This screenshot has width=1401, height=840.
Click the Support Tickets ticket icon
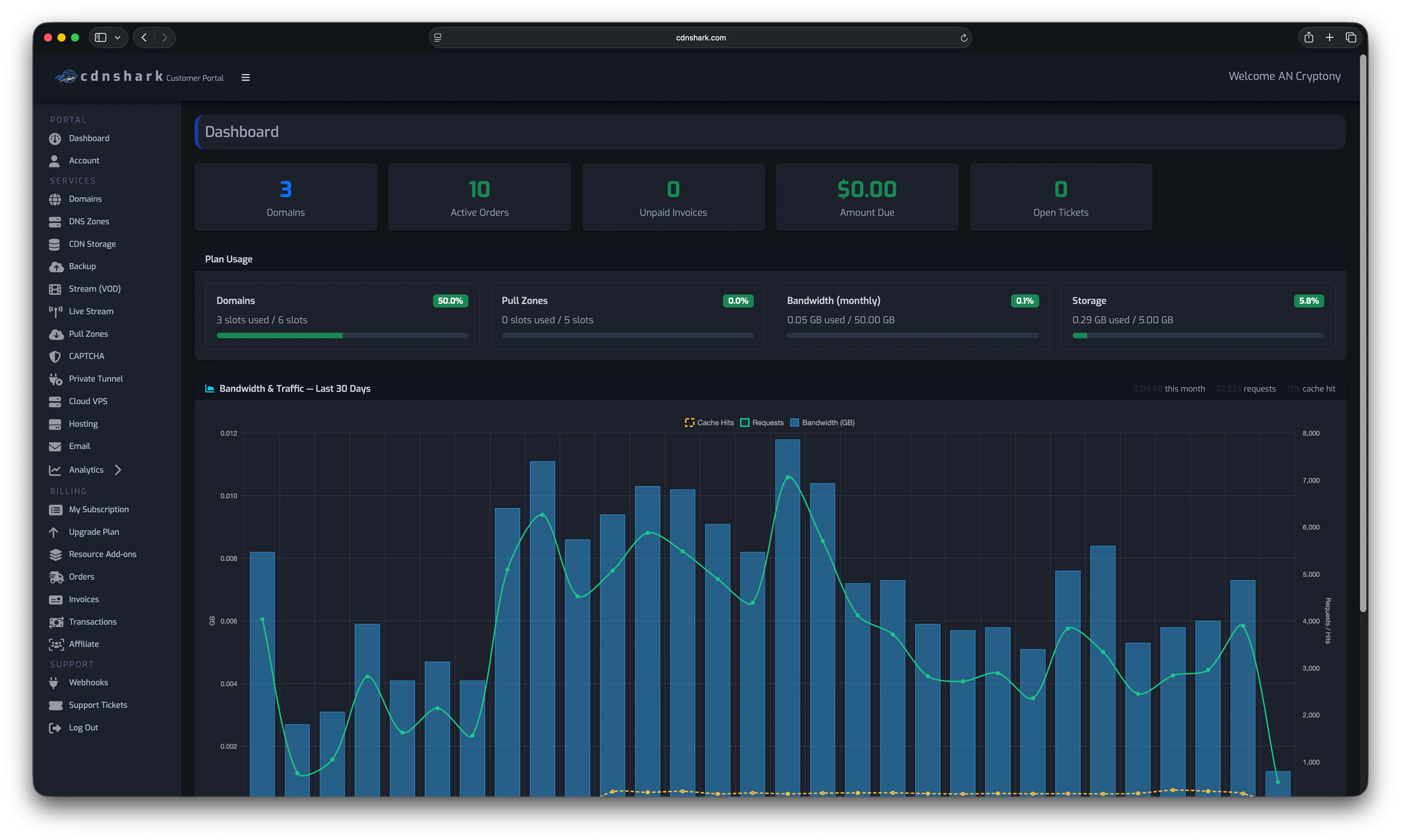pyautogui.click(x=55, y=706)
